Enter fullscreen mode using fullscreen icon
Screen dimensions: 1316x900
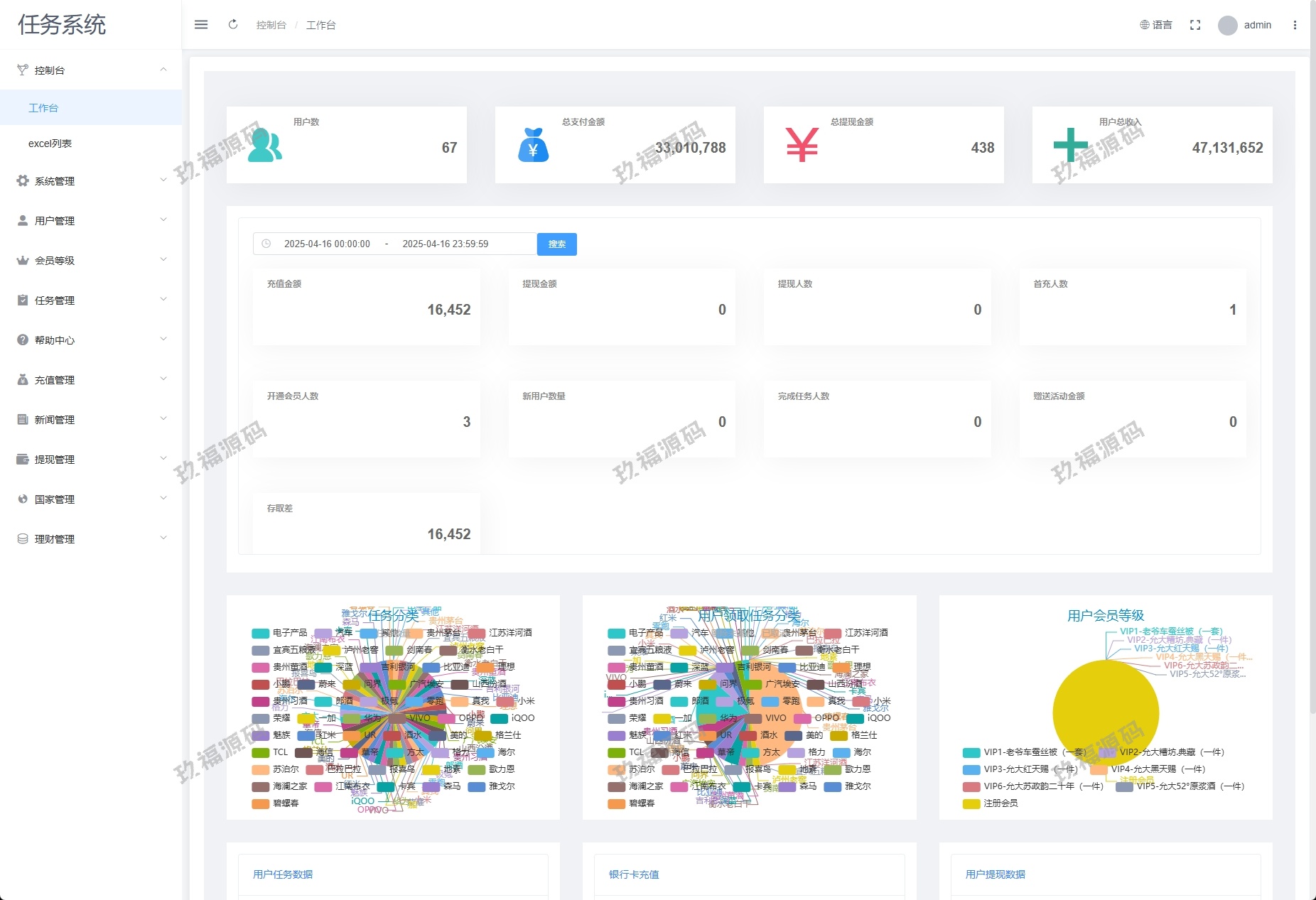(x=1195, y=25)
